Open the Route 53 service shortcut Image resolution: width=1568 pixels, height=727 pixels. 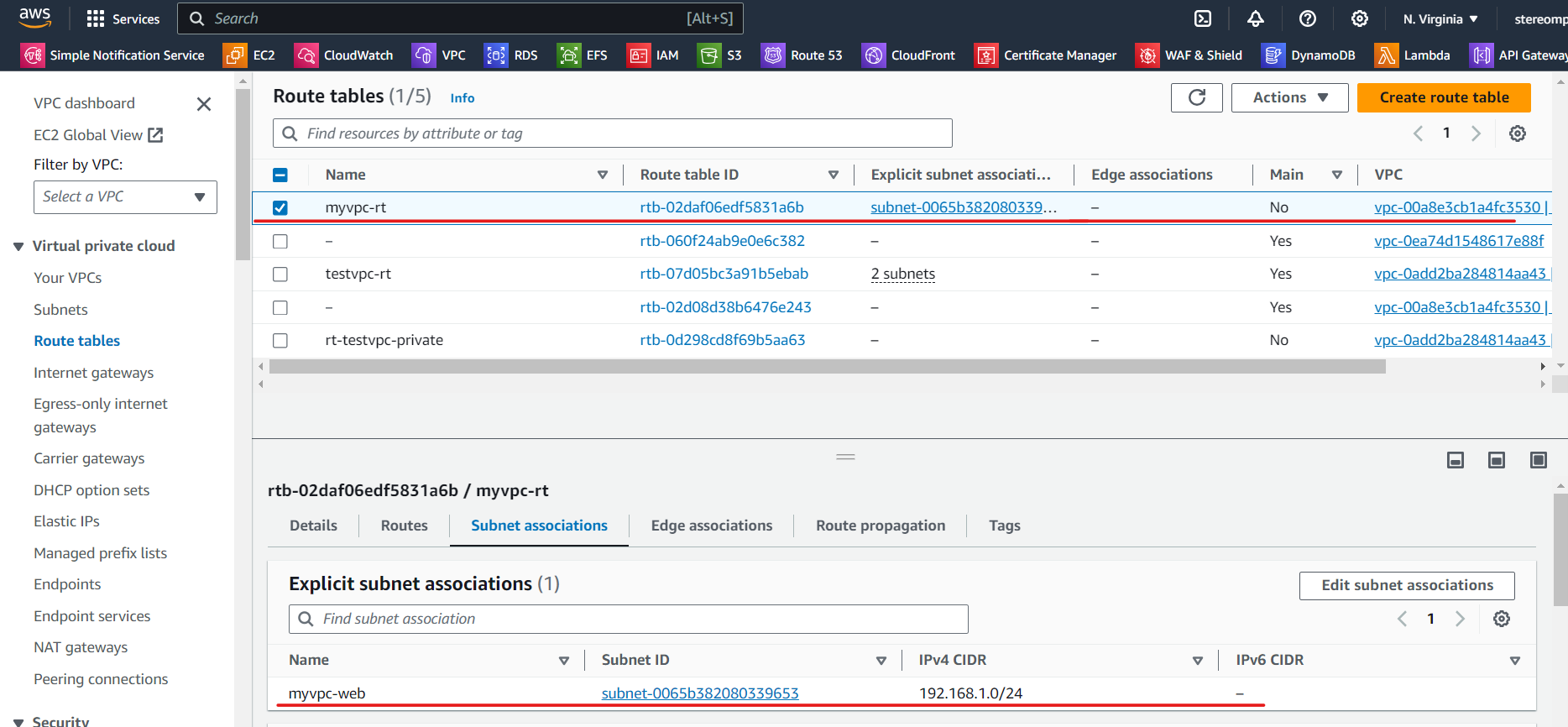point(802,55)
